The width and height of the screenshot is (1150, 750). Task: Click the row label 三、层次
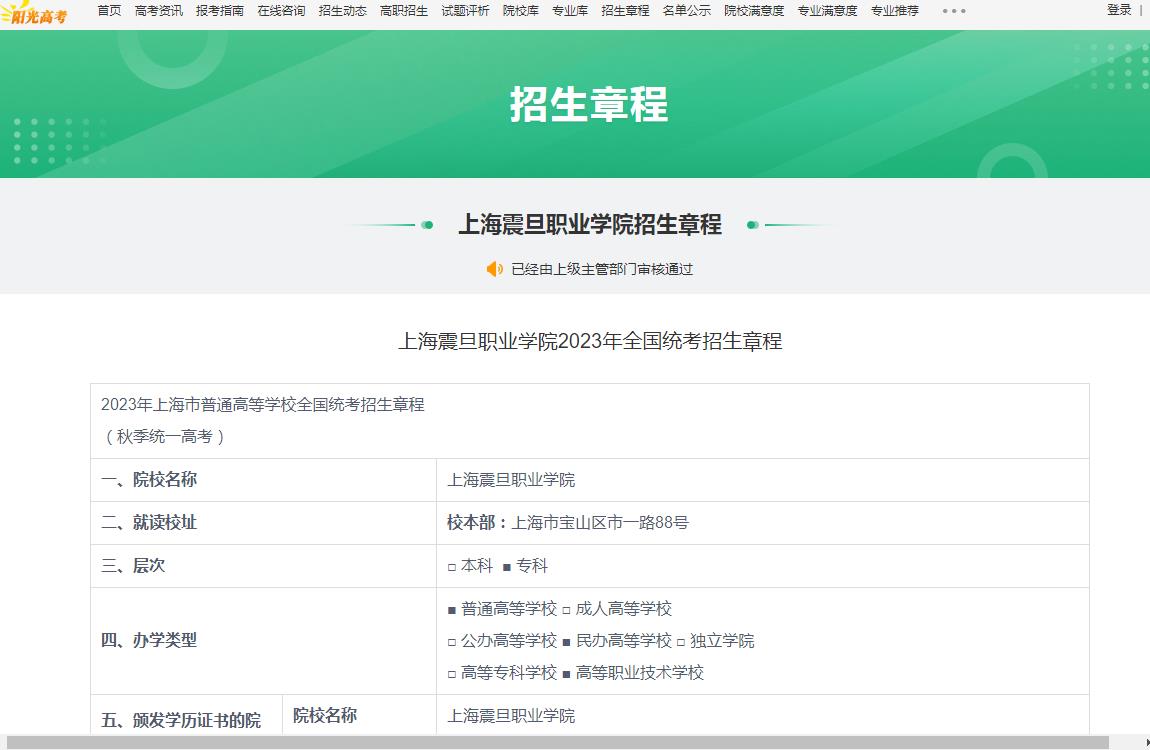tap(133, 565)
